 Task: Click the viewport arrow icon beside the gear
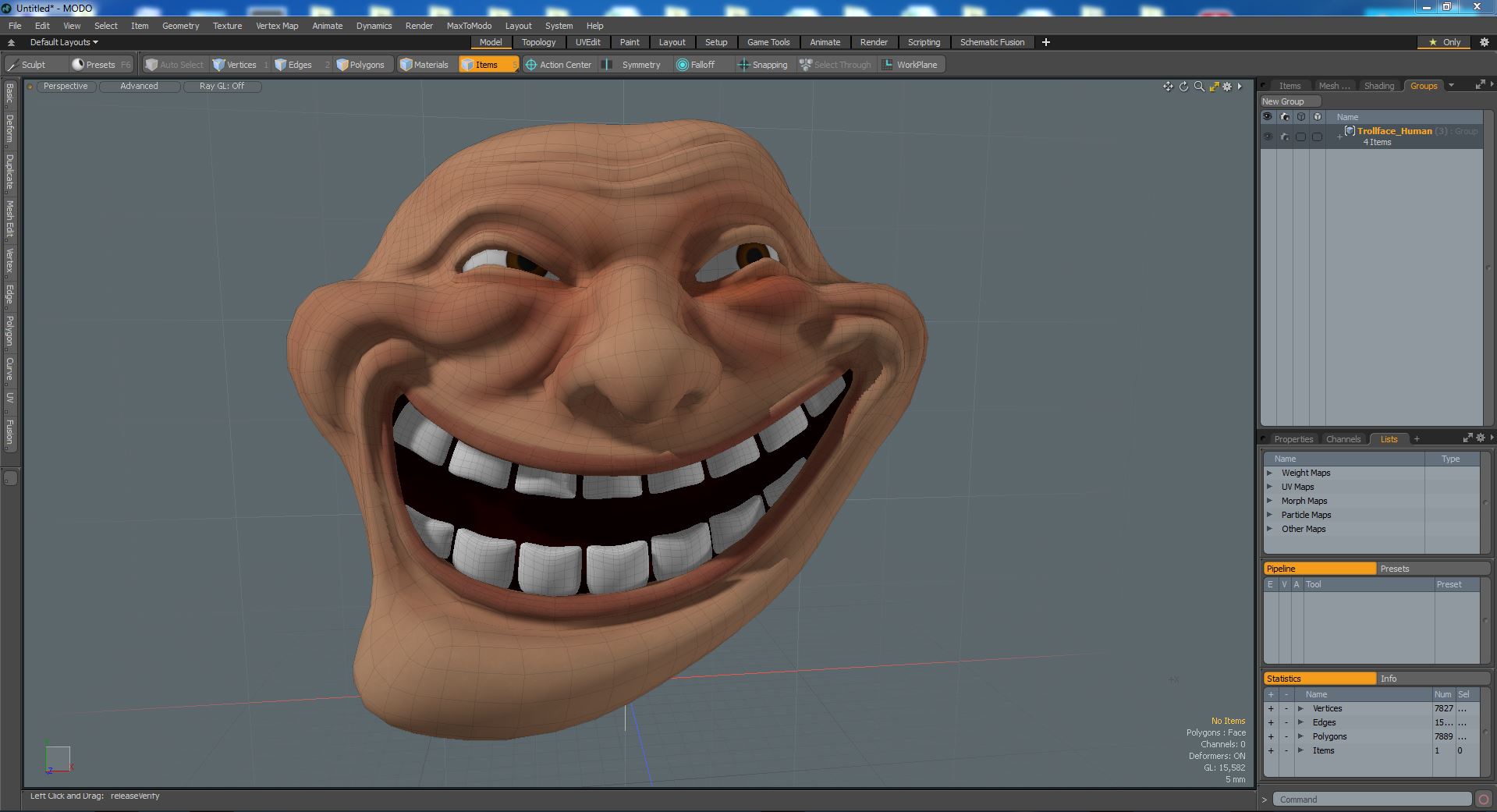1240,87
